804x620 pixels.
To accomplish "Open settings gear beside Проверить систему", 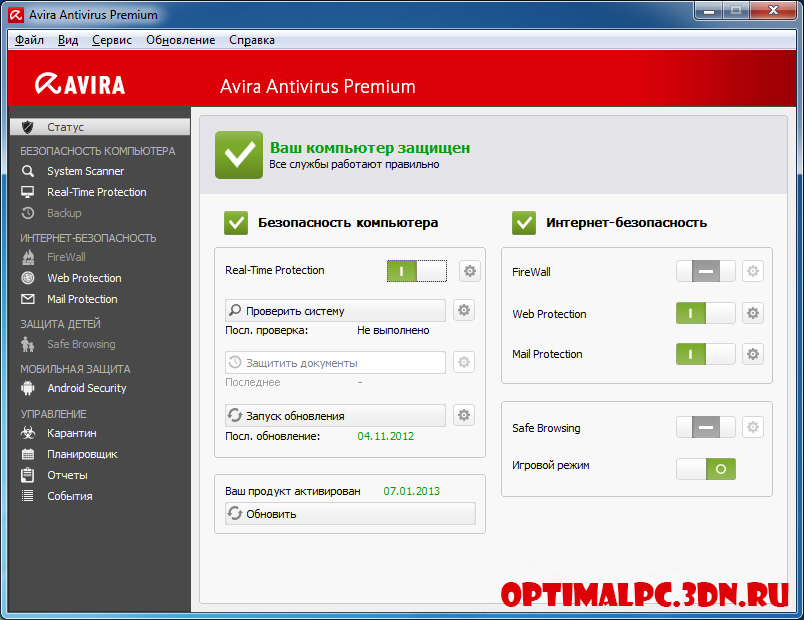I will pos(464,310).
